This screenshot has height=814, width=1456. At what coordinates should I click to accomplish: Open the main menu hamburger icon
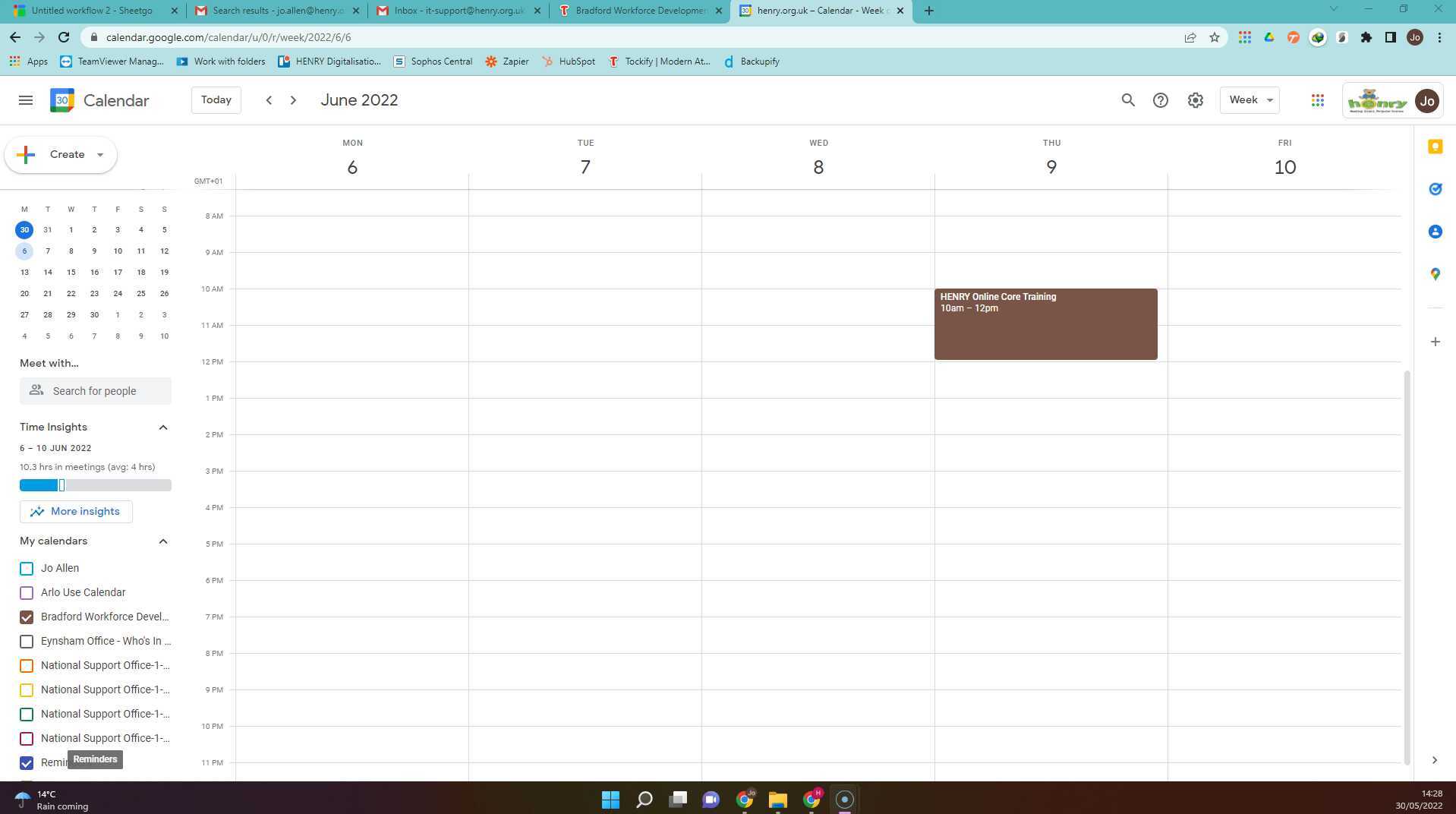pos(26,100)
